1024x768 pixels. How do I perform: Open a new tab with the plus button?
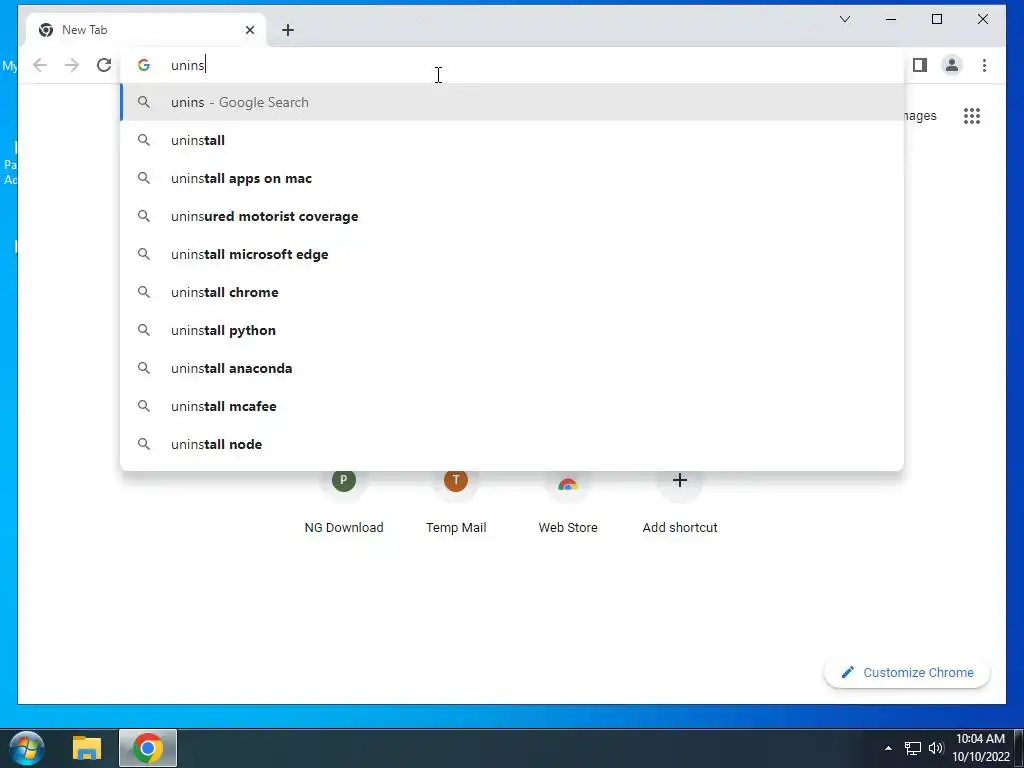[x=288, y=30]
